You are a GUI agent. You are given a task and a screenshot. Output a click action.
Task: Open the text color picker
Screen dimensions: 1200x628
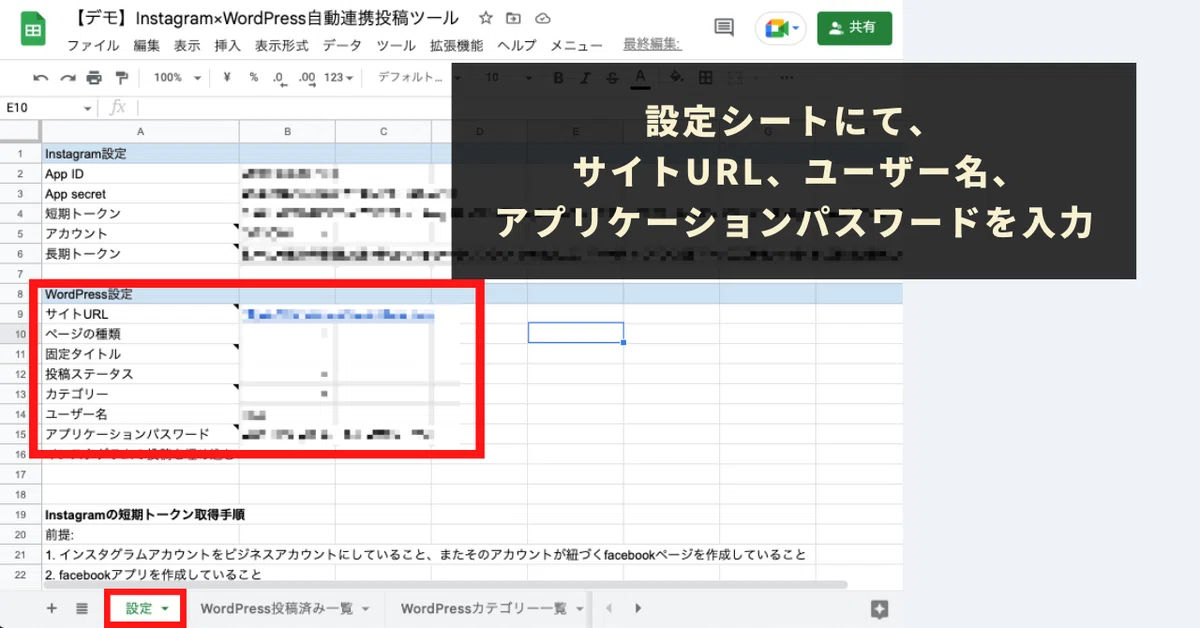pos(640,77)
